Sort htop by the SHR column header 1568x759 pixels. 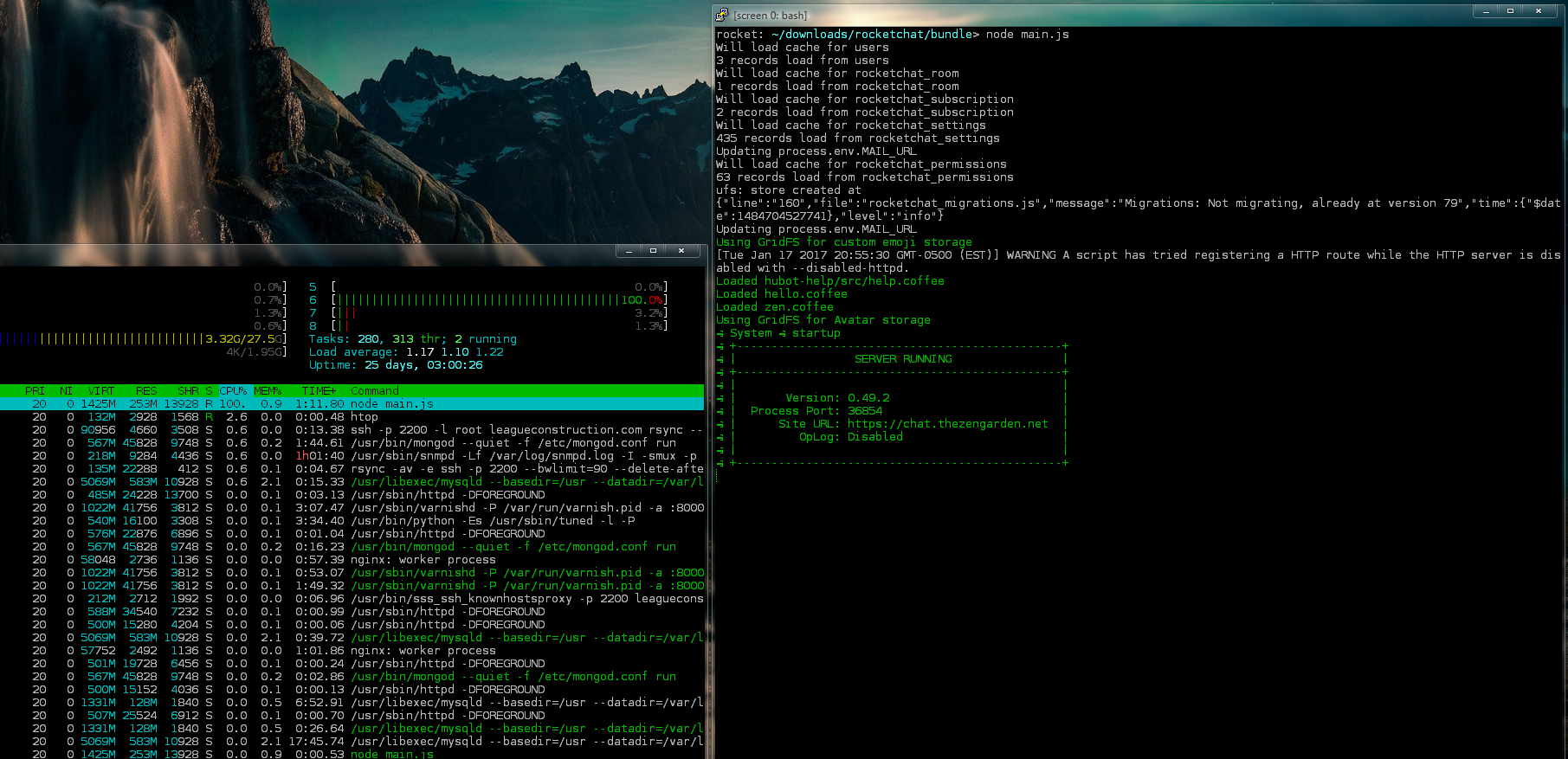(188, 391)
